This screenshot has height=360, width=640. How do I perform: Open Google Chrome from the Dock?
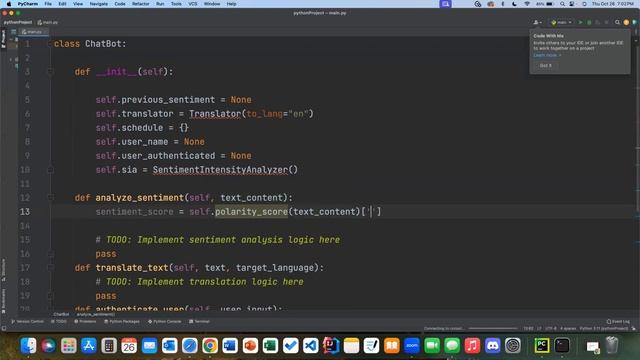tap(210, 346)
